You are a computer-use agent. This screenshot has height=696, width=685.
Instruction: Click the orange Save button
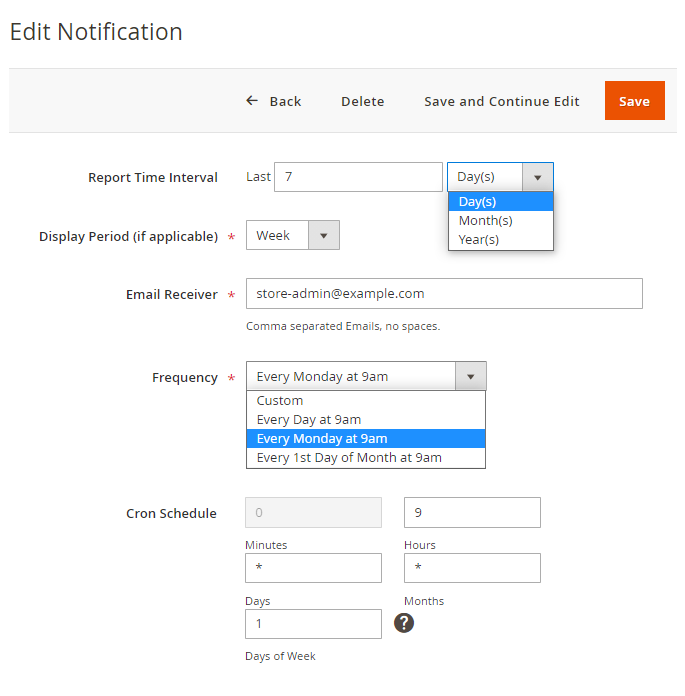(634, 101)
